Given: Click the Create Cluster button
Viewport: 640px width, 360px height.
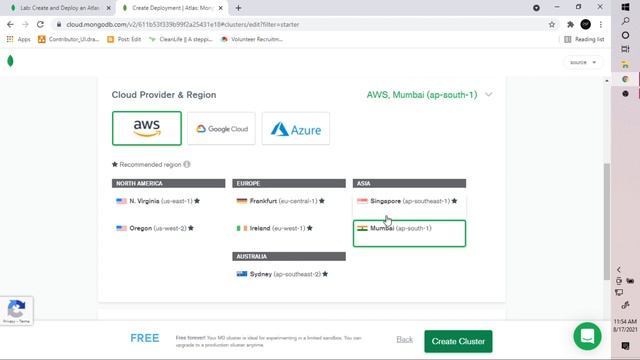Looking at the screenshot, I should [x=458, y=341].
